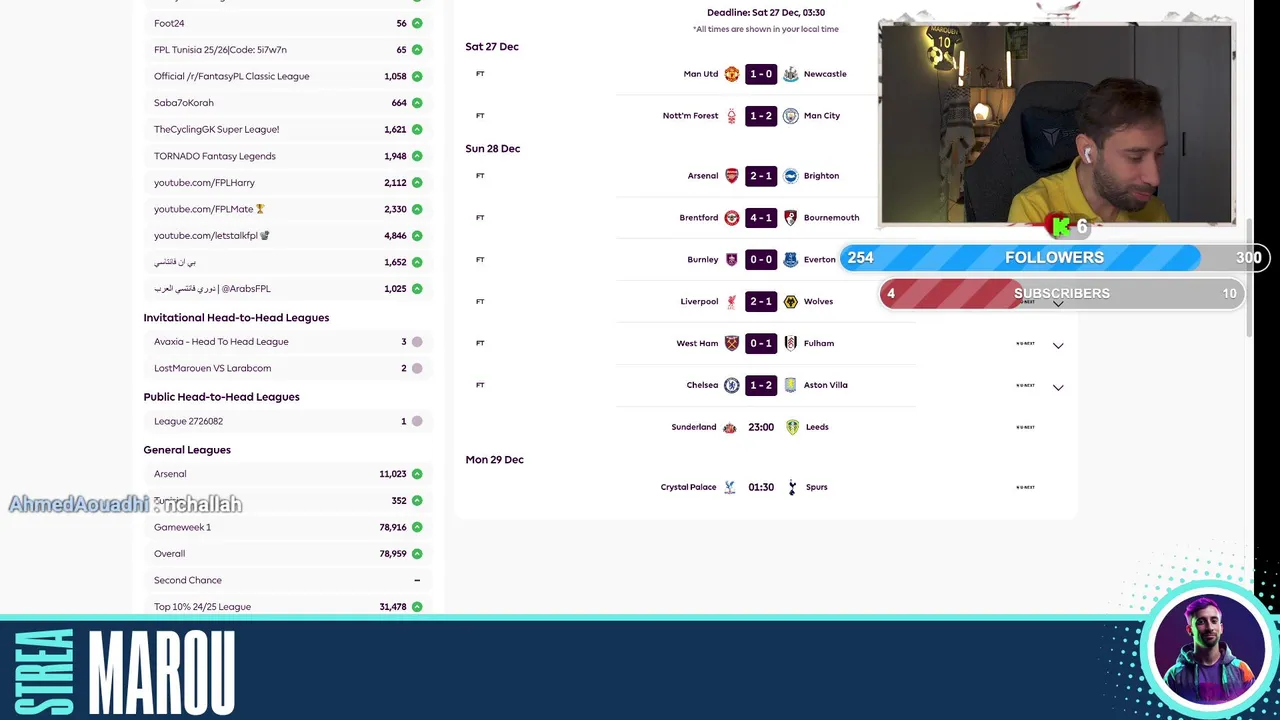Click the Nott'm Forest club crest
Image resolution: width=1280 pixels, height=720 pixels.
click(731, 116)
